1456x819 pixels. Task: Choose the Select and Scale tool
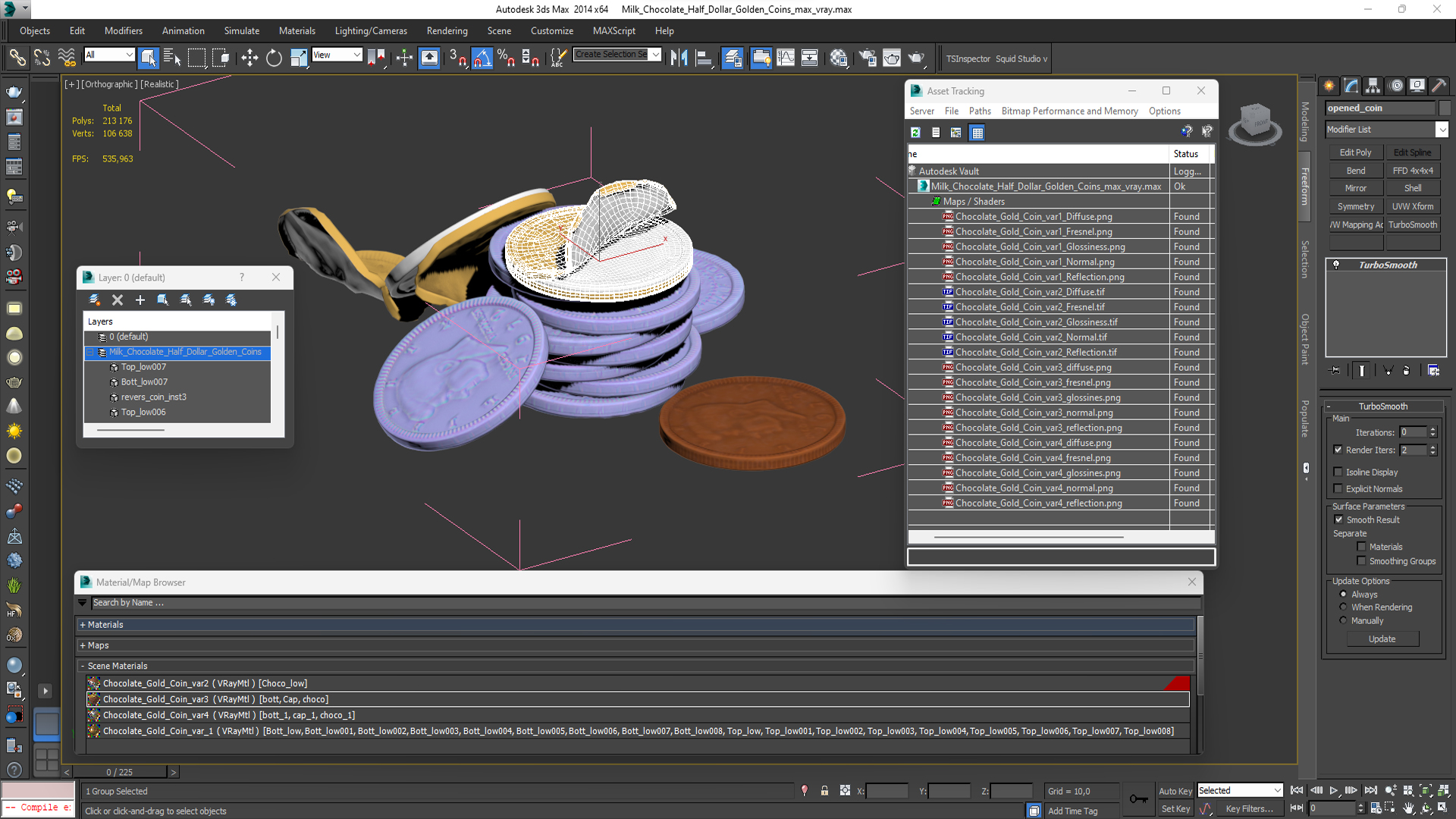coord(299,58)
